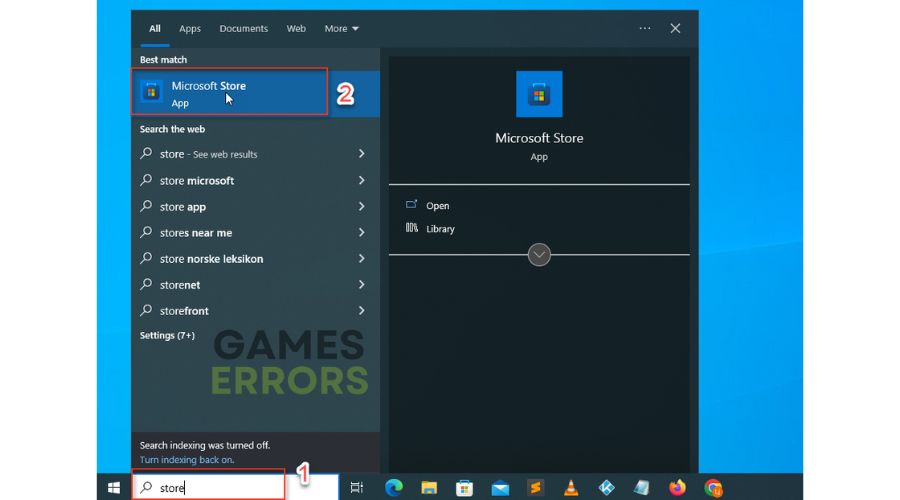Screen dimensions: 900x500
Task: Open Microsoft Edge from the taskbar
Action: 394,487
